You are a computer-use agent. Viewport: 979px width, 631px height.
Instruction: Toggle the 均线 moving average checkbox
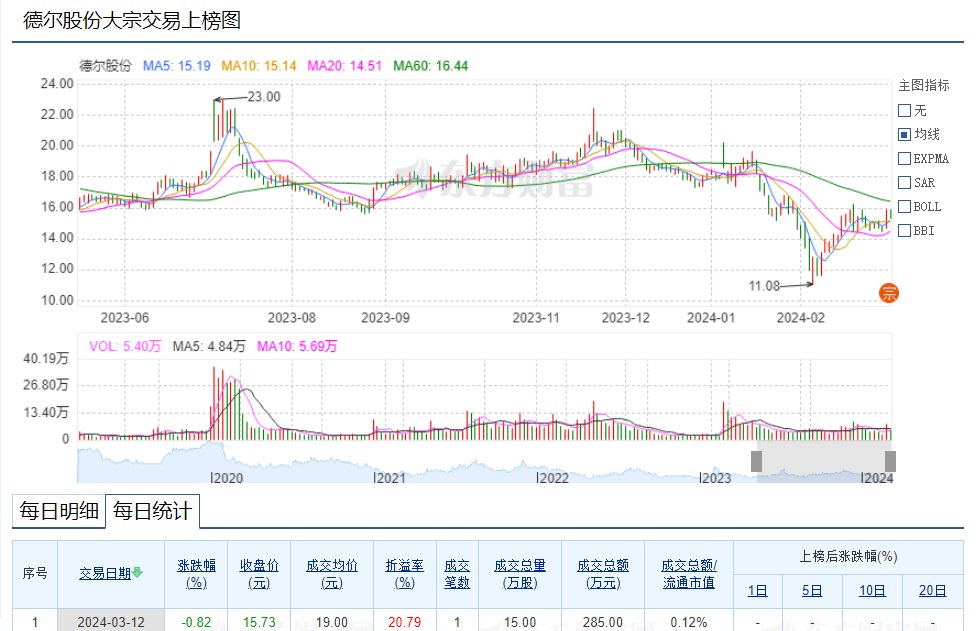904,134
